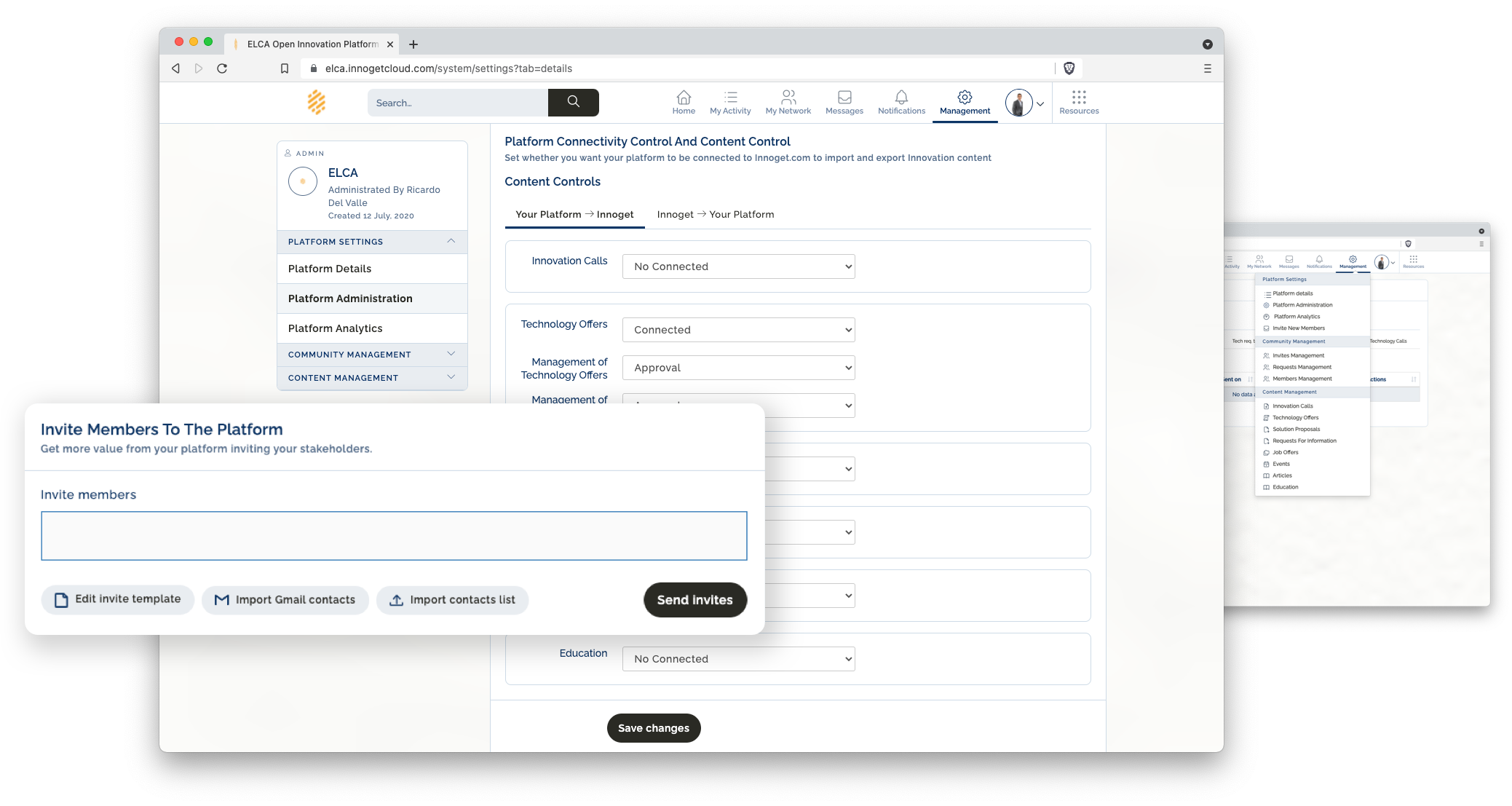Open the Technology Offers dropdown

(x=738, y=330)
